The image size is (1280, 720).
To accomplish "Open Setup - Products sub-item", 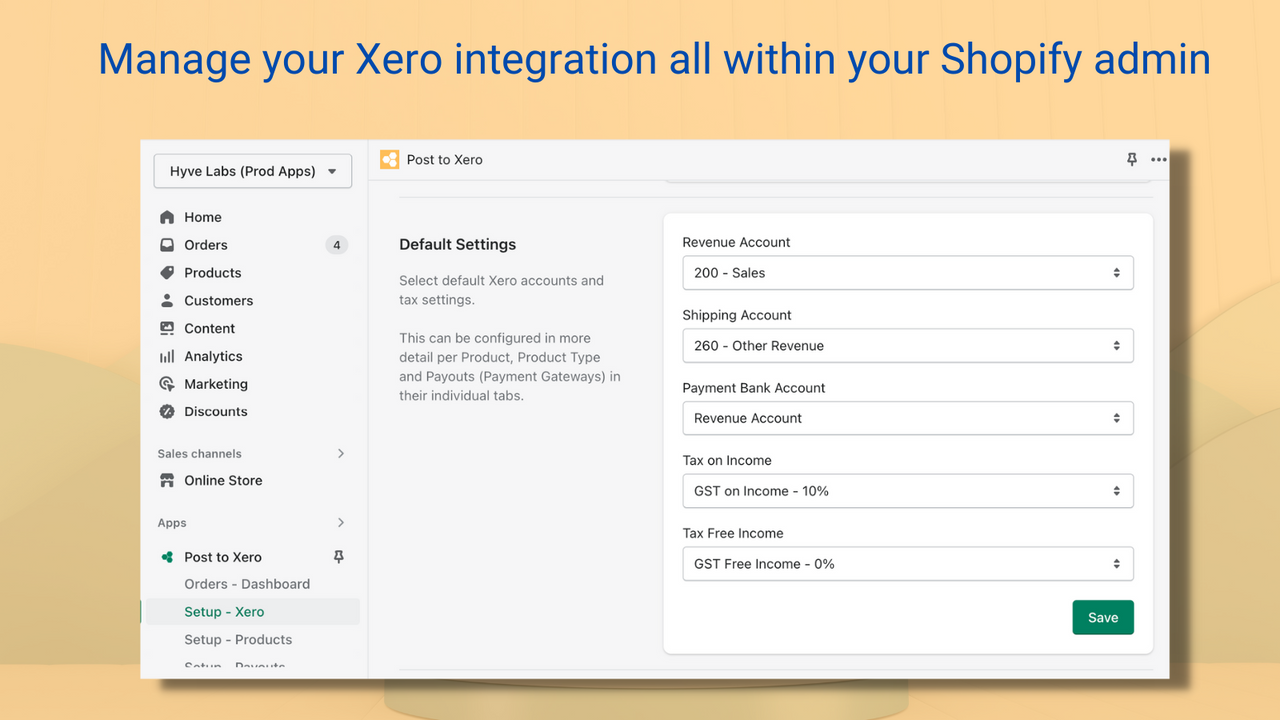I will (238, 640).
